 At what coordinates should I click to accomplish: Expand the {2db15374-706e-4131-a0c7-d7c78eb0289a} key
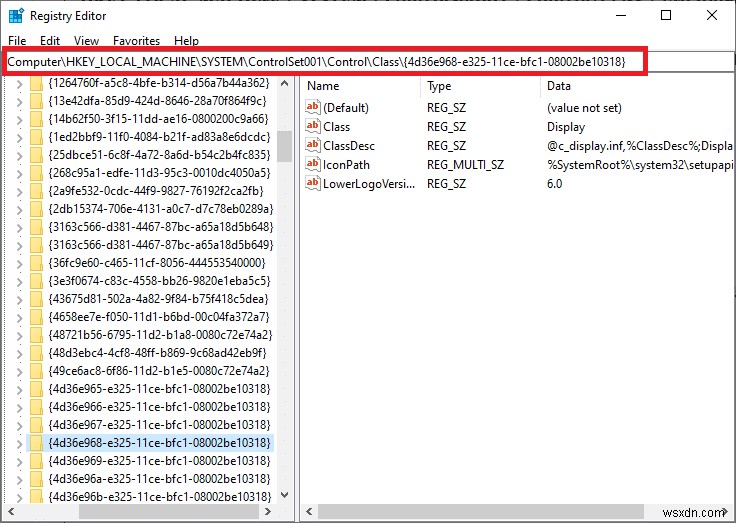pos(19,210)
